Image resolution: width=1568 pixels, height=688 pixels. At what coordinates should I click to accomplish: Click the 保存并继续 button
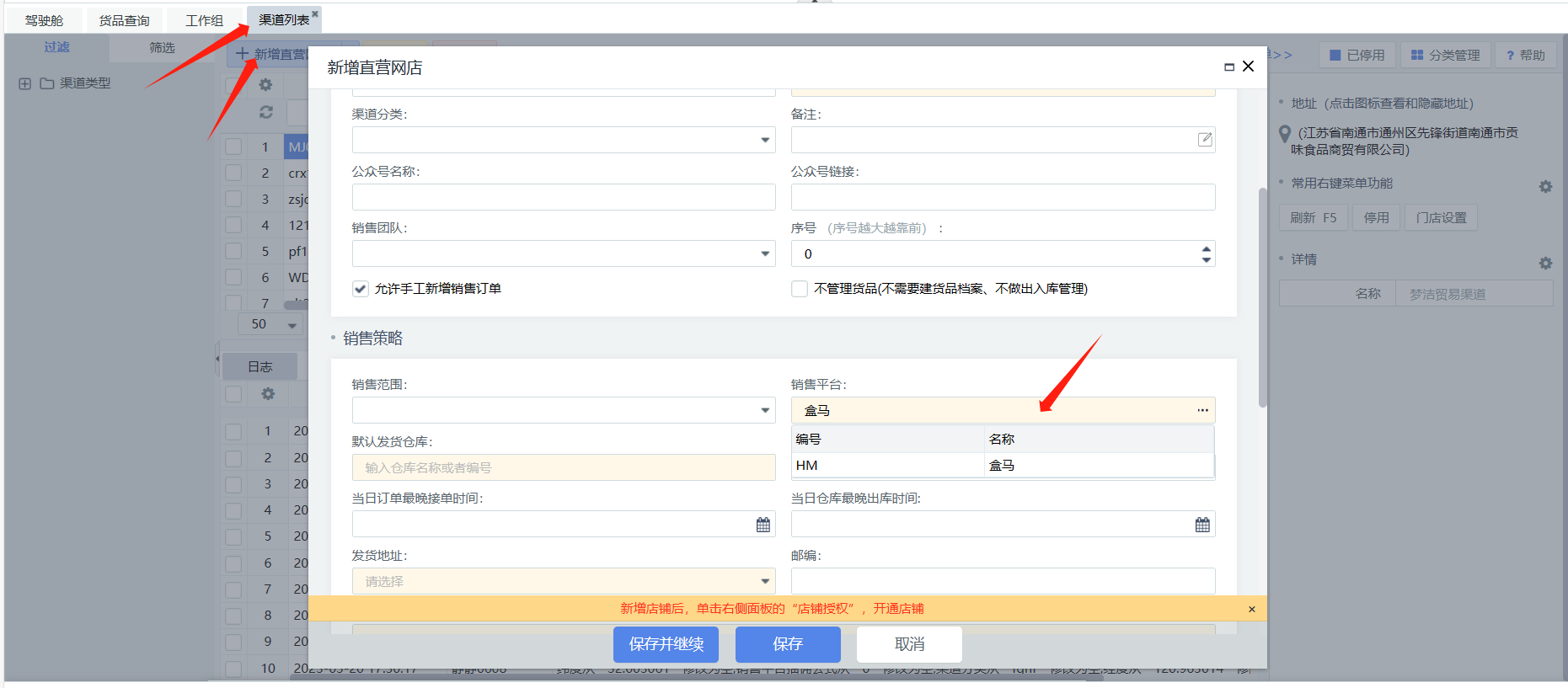[x=666, y=644]
